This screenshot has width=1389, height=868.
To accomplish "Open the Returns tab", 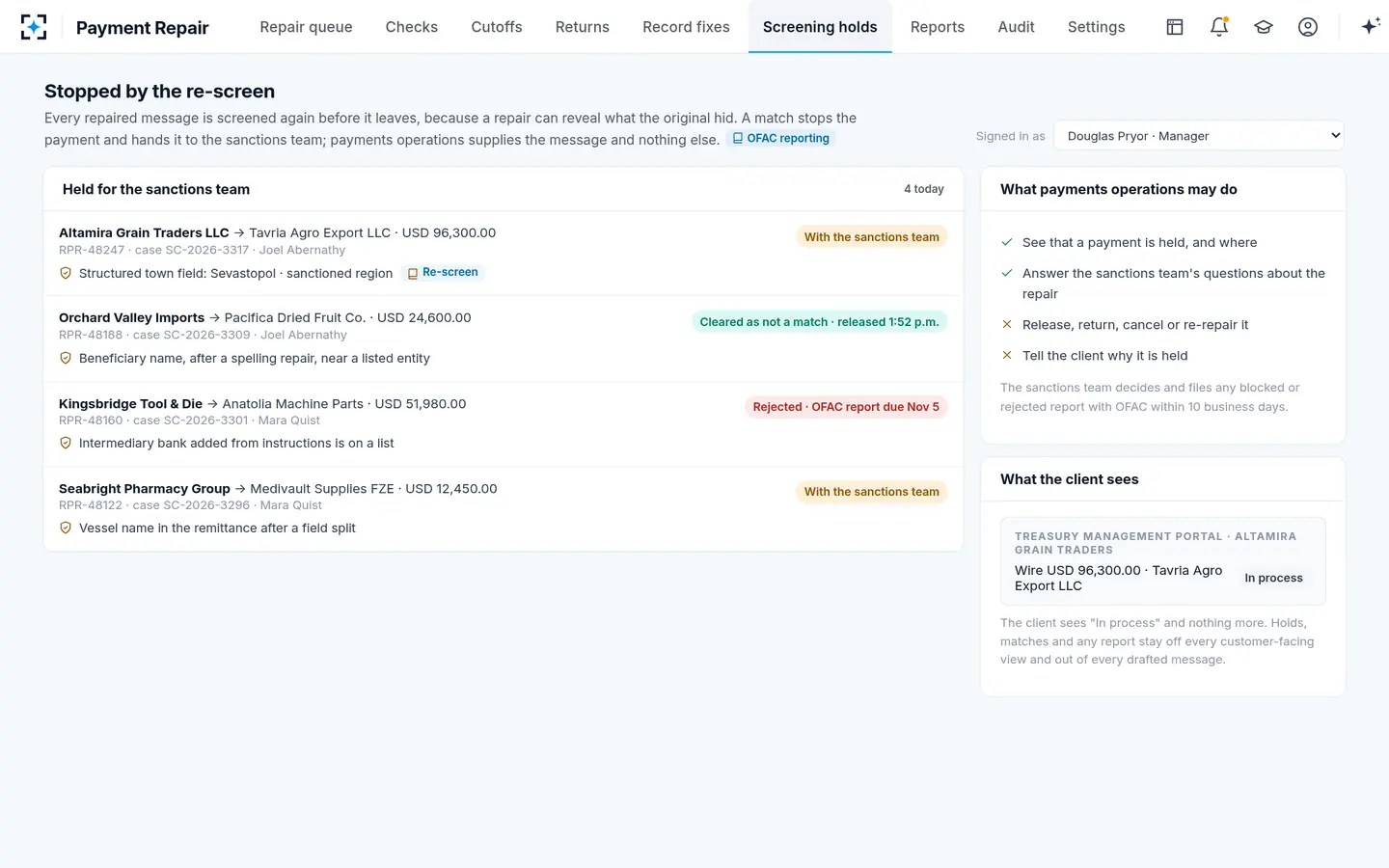I will click(x=583, y=27).
